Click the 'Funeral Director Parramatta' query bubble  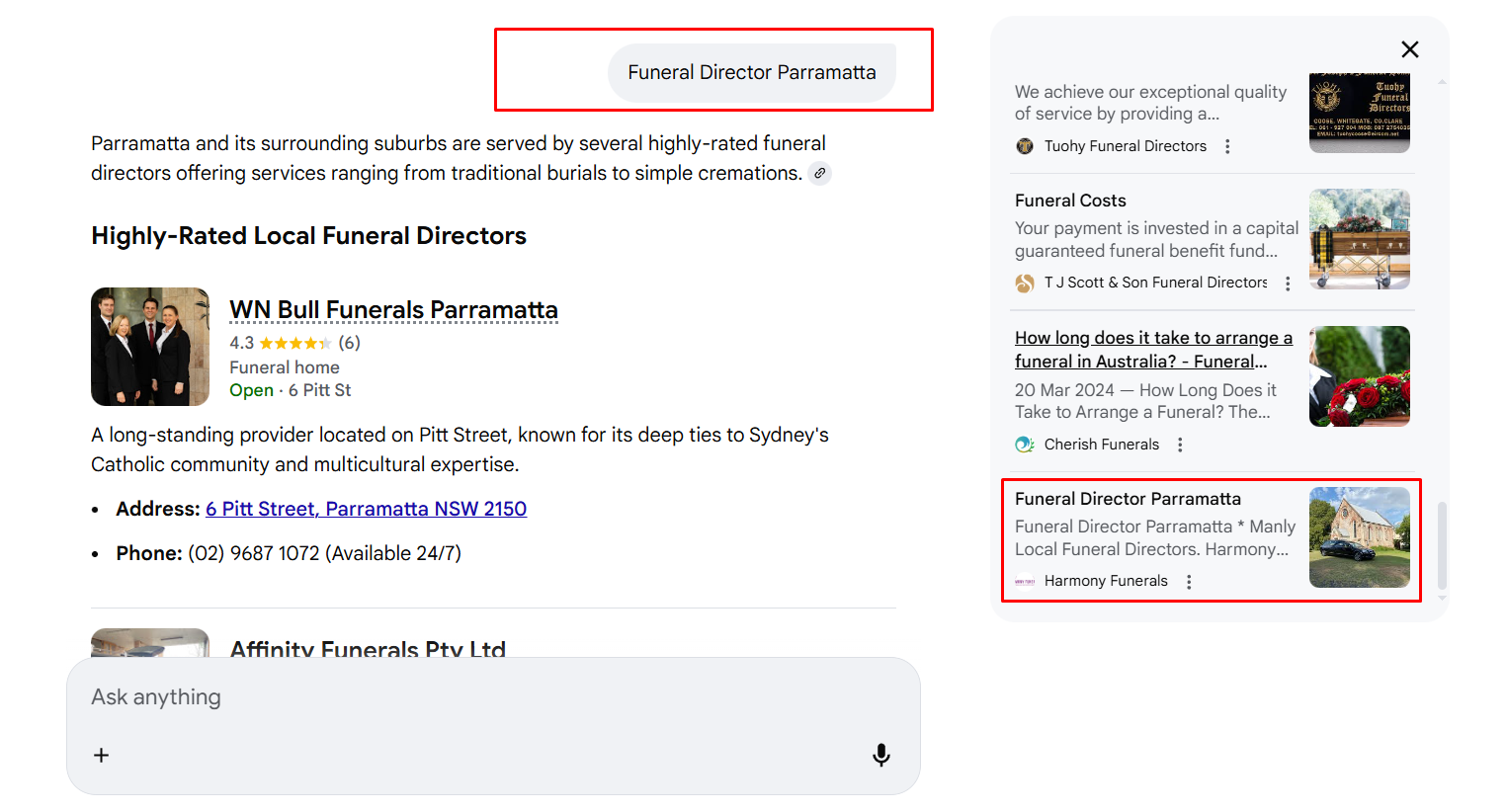752,72
